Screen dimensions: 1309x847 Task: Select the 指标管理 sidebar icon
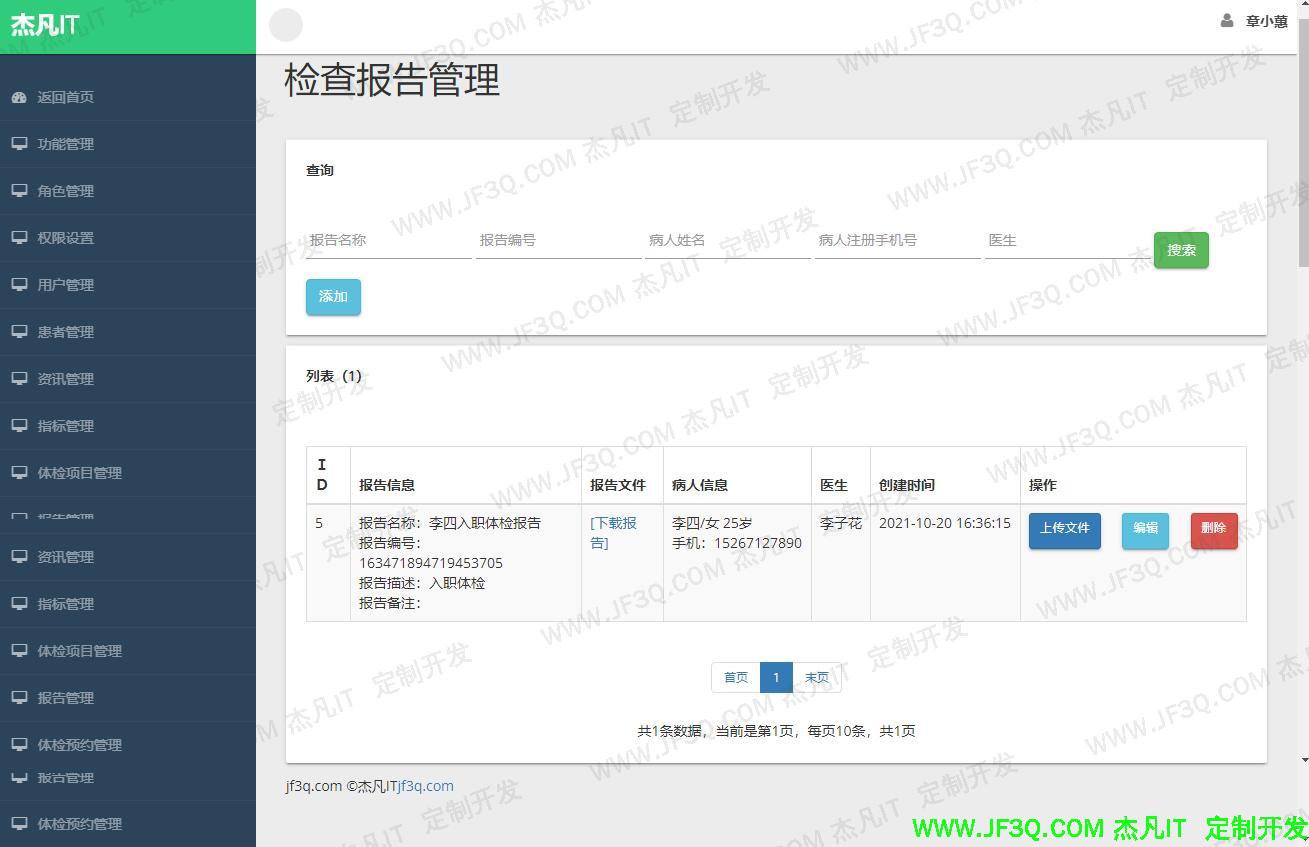pyautogui.click(x=19, y=426)
